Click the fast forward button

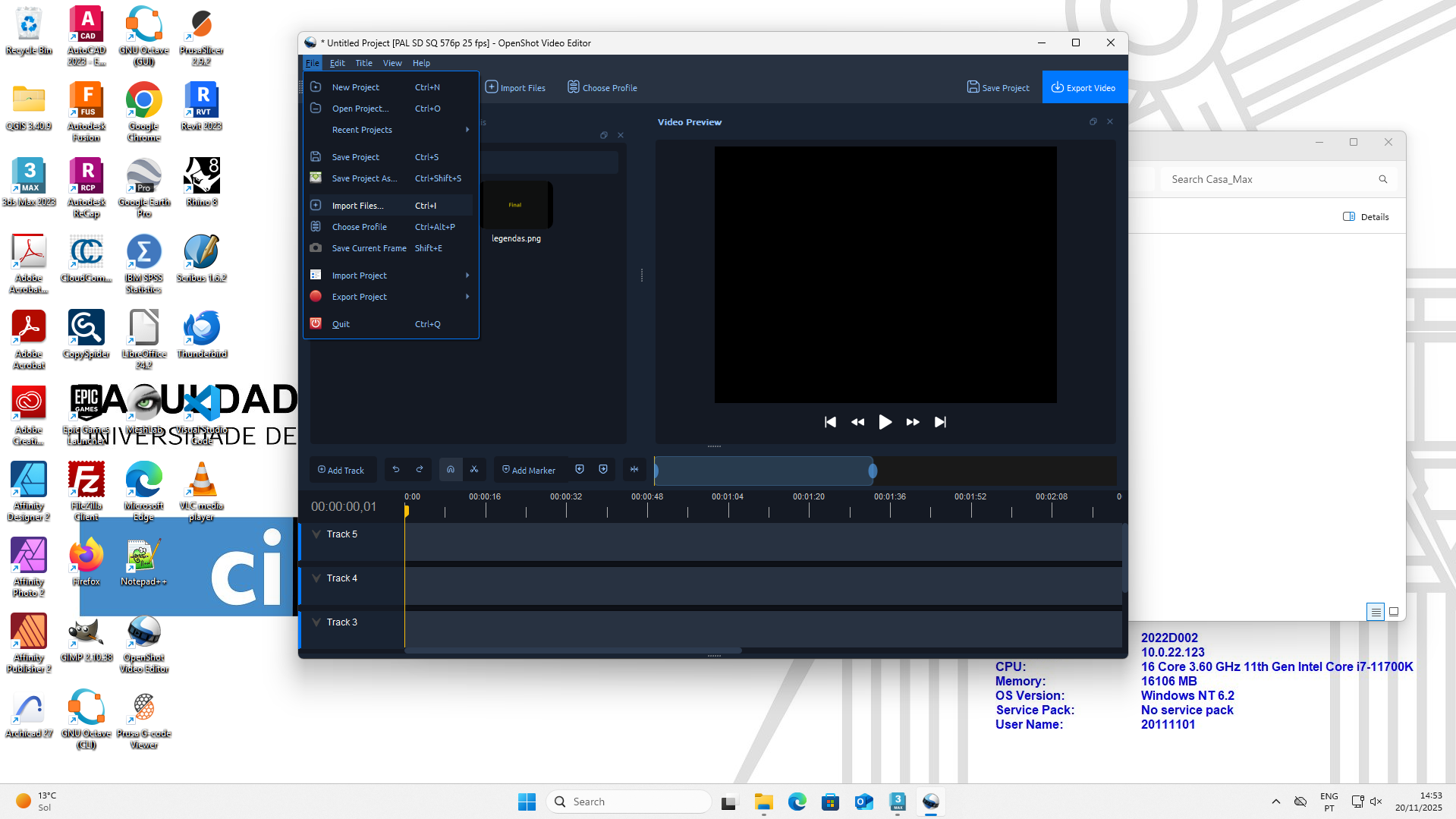[x=913, y=422]
